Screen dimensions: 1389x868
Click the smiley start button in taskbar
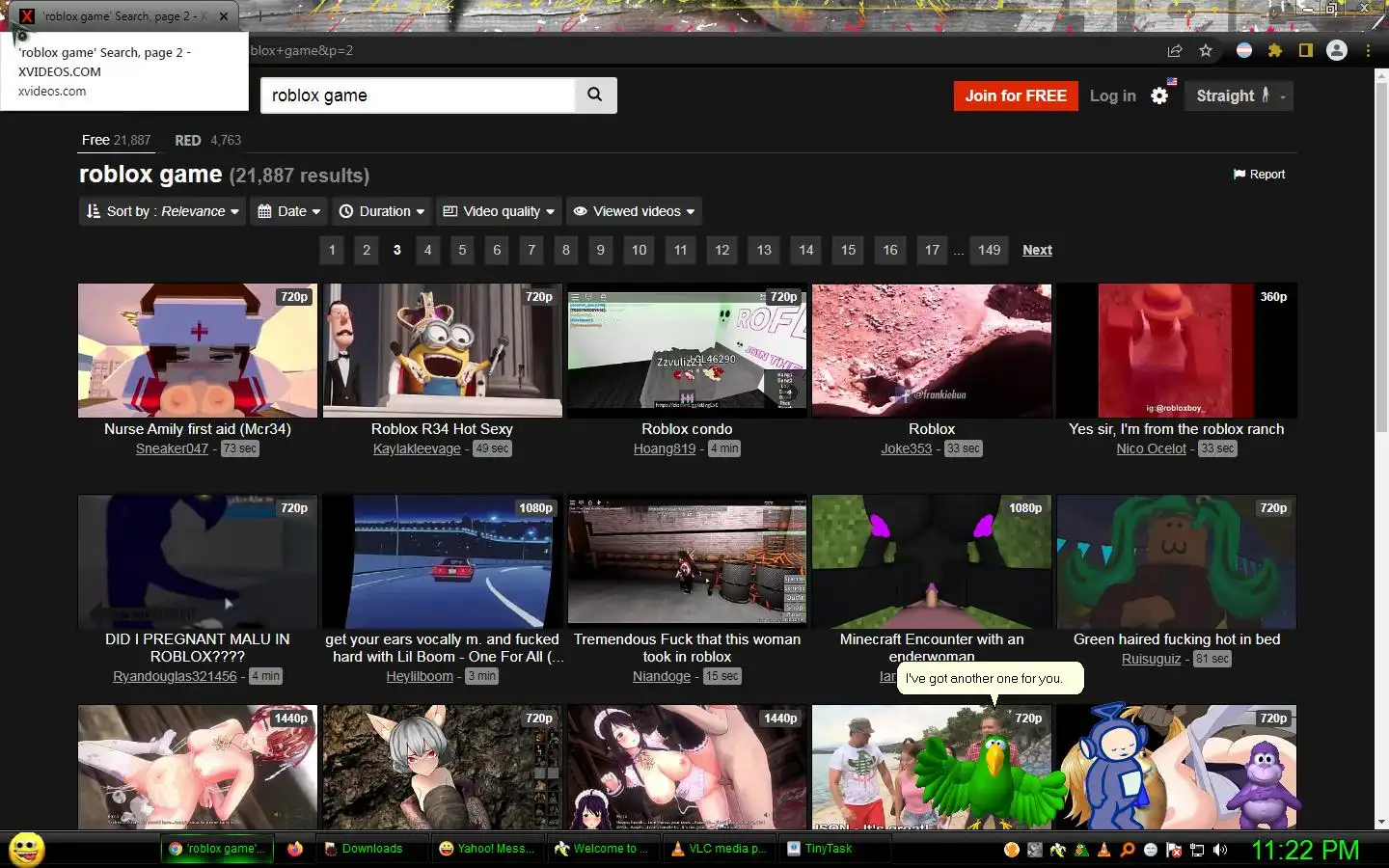point(26,849)
